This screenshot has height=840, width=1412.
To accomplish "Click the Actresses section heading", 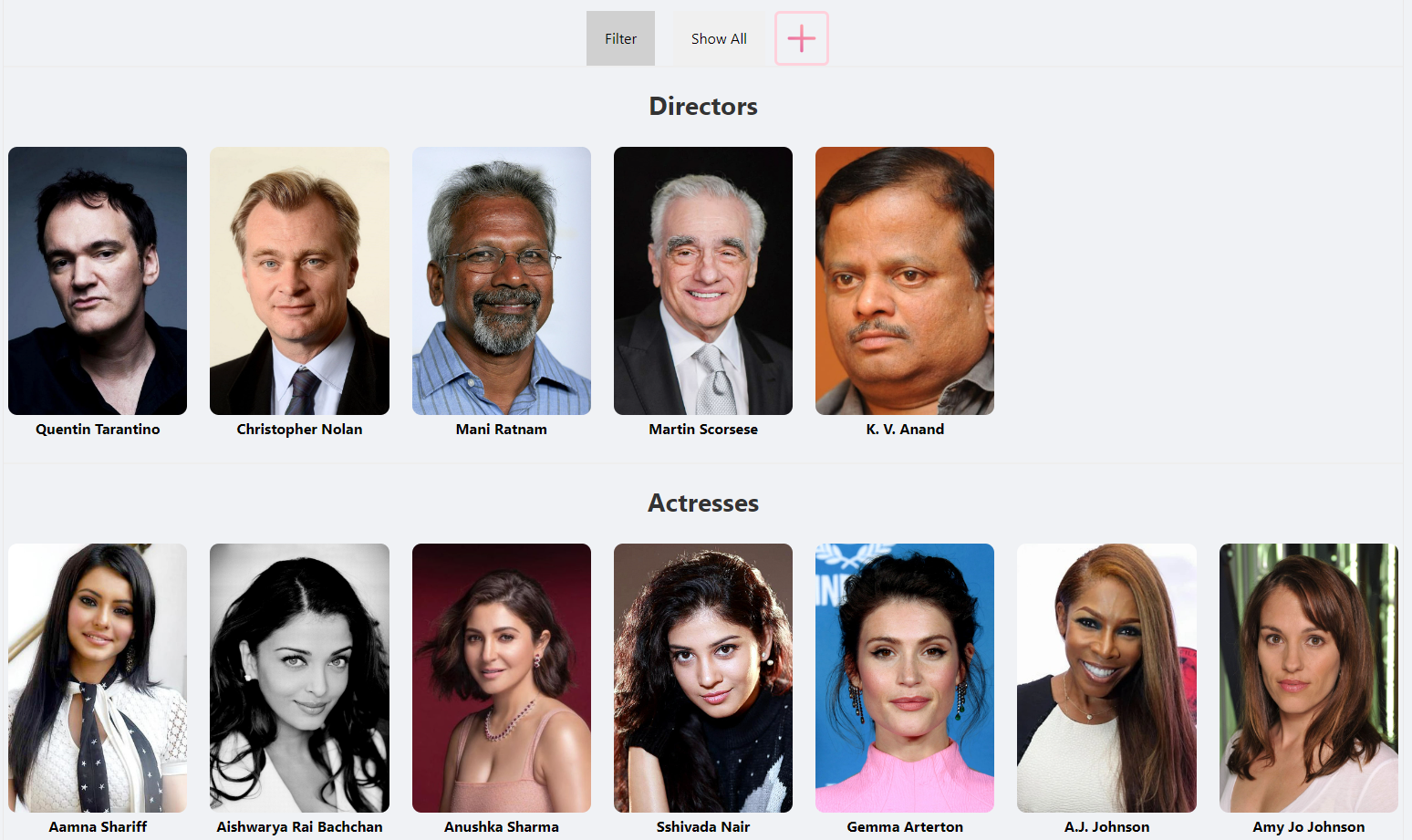I will click(x=703, y=503).
